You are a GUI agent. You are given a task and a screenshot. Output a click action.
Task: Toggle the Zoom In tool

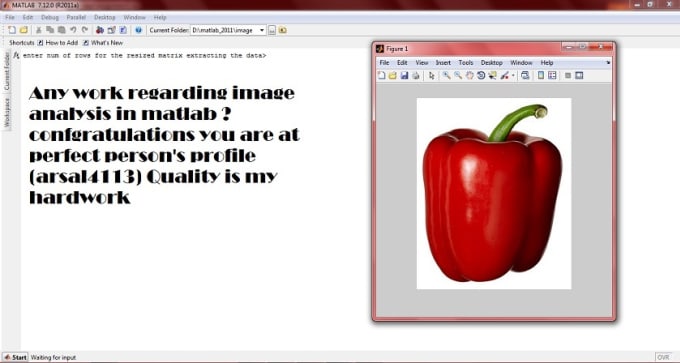[446, 75]
